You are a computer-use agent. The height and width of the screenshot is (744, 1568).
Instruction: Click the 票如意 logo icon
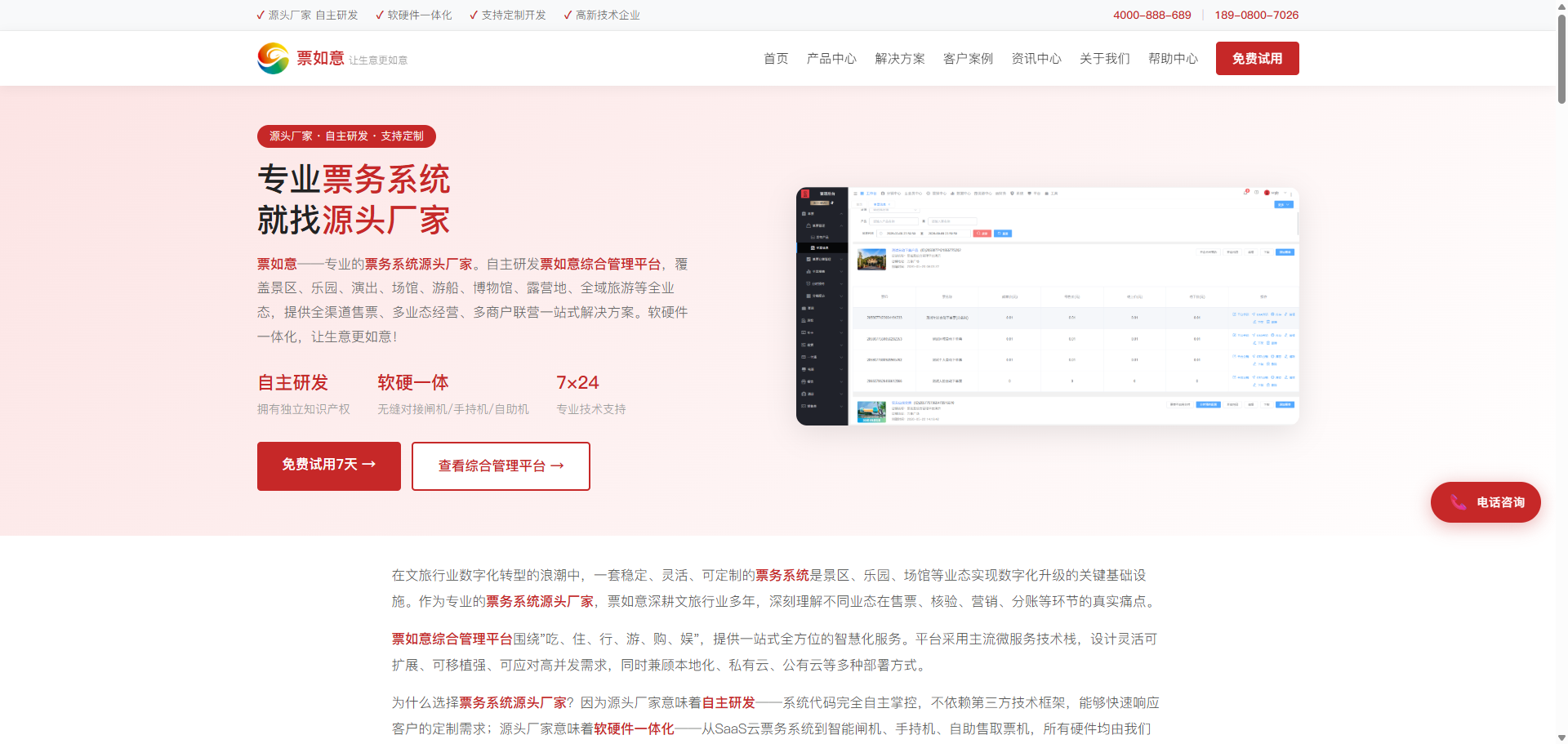(273, 59)
